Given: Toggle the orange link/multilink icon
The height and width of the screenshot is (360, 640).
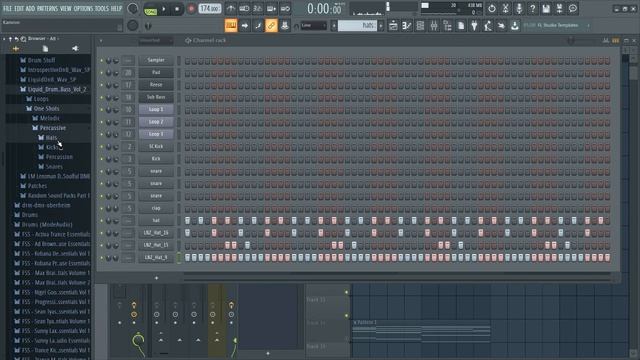Looking at the screenshot, I should (271, 26).
